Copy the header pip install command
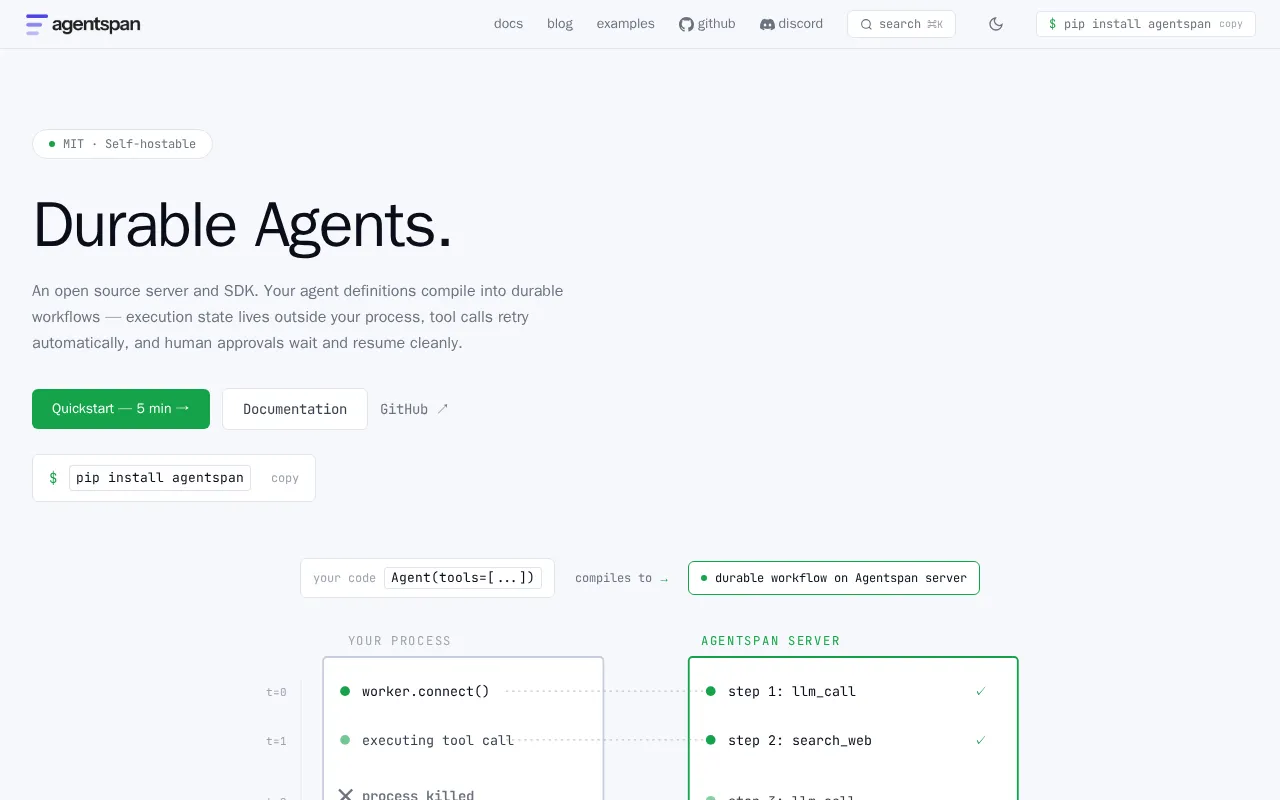Image resolution: width=1280 pixels, height=800 pixels. 1231,24
